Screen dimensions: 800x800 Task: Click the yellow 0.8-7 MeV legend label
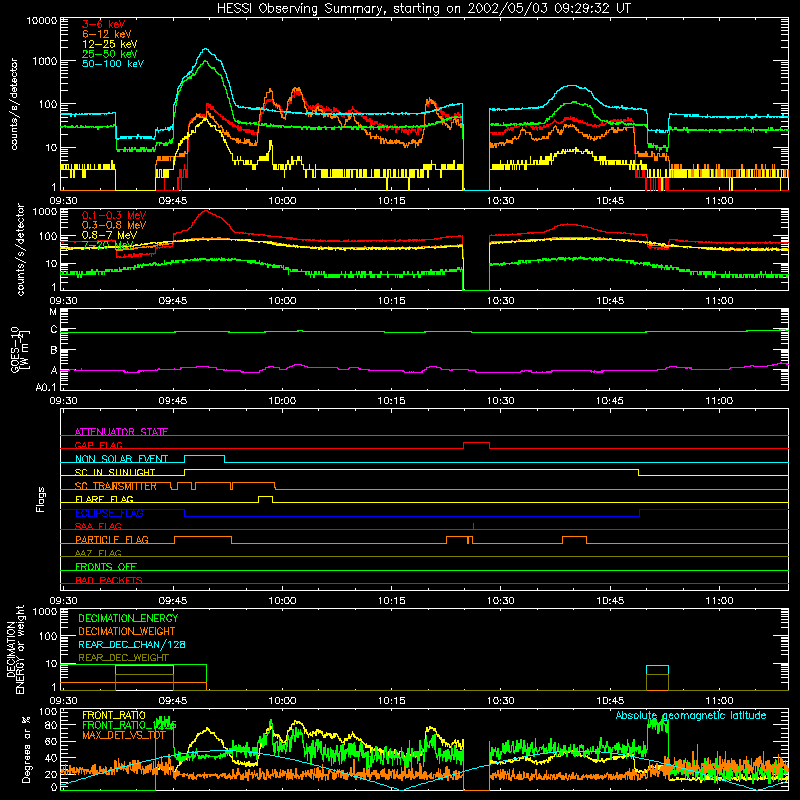click(x=109, y=235)
